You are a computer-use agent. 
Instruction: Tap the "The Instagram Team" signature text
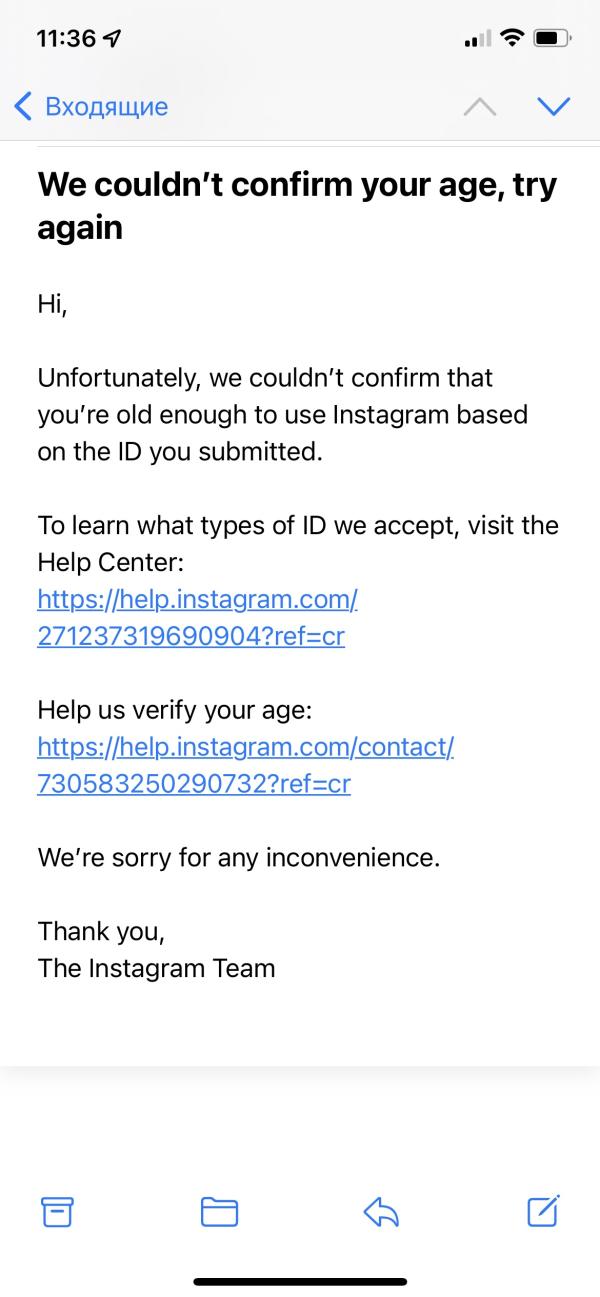point(156,968)
